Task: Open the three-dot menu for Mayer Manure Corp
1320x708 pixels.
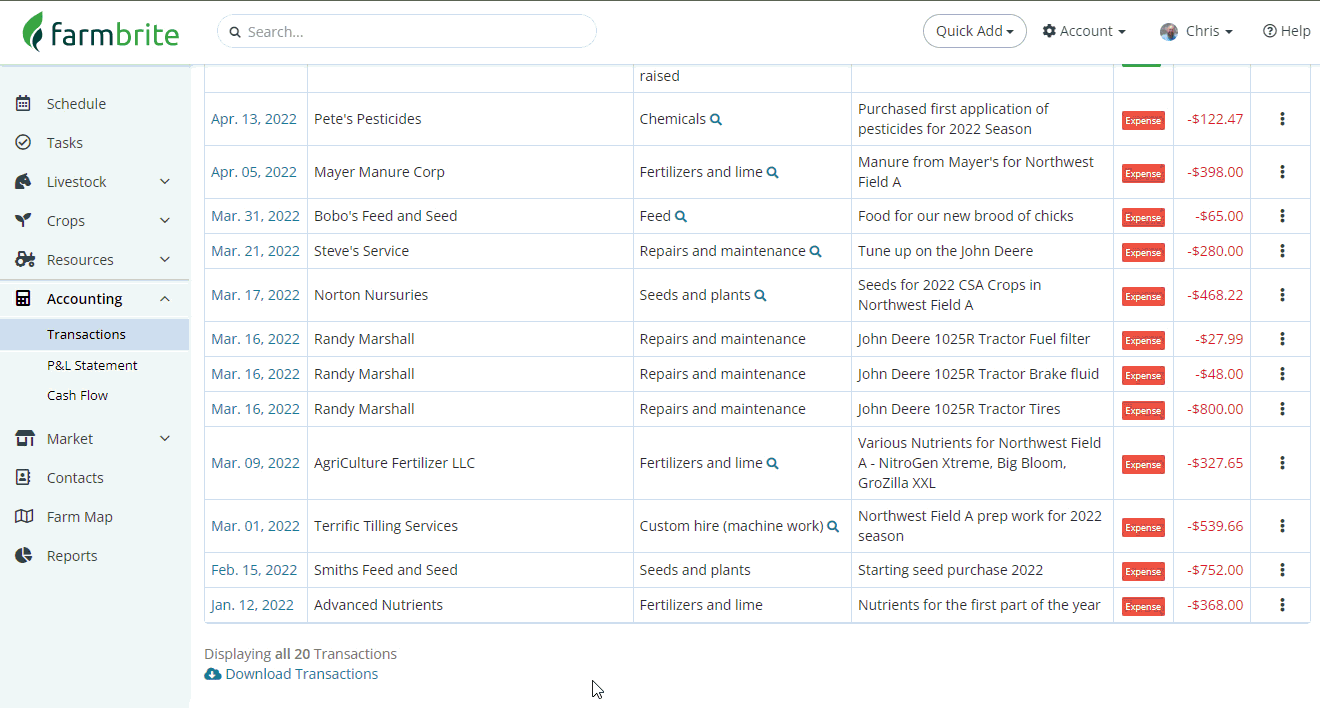Action: tap(1282, 172)
